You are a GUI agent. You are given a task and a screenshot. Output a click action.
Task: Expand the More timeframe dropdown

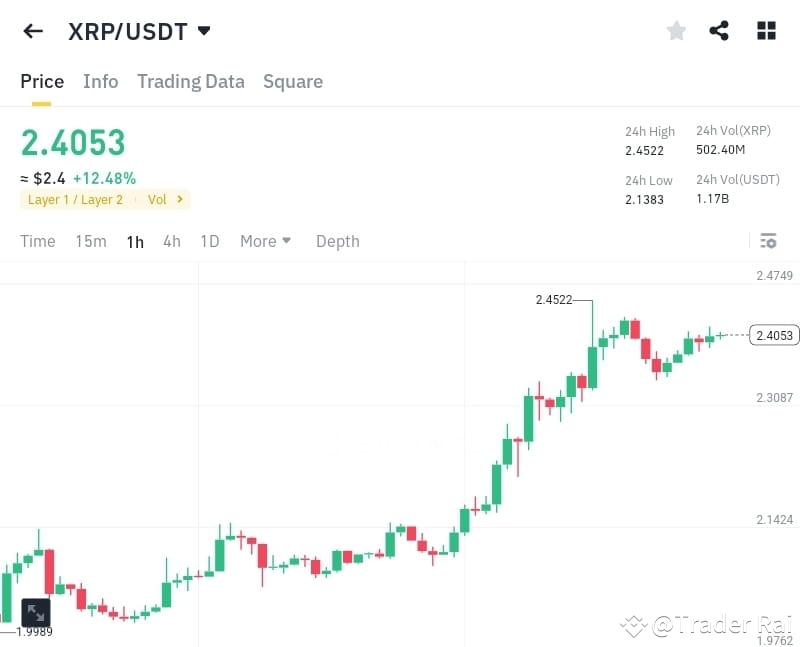tap(265, 241)
